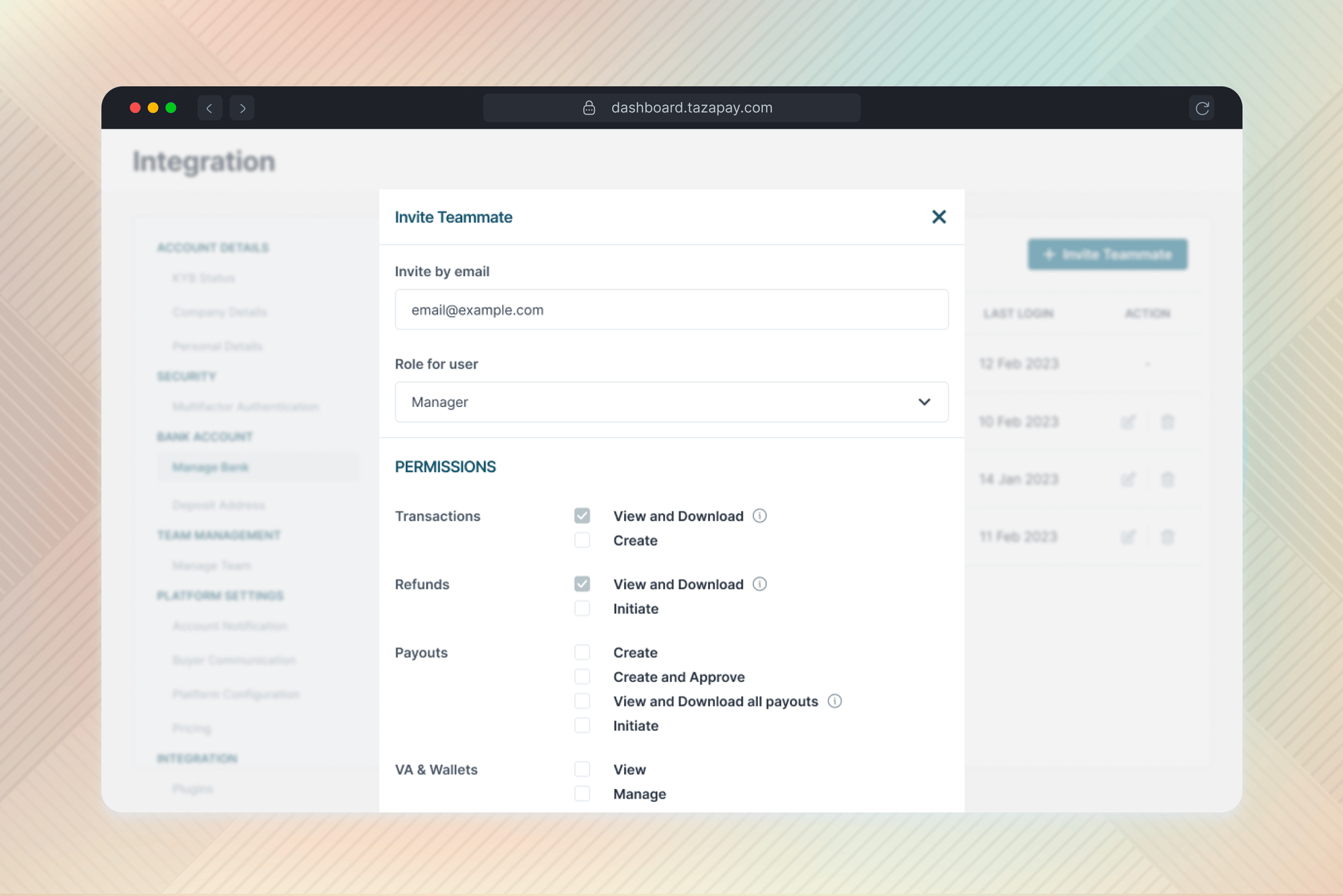Click info icon beside Refunds View and Download
Image resolution: width=1343 pixels, height=896 pixels.
click(x=759, y=584)
